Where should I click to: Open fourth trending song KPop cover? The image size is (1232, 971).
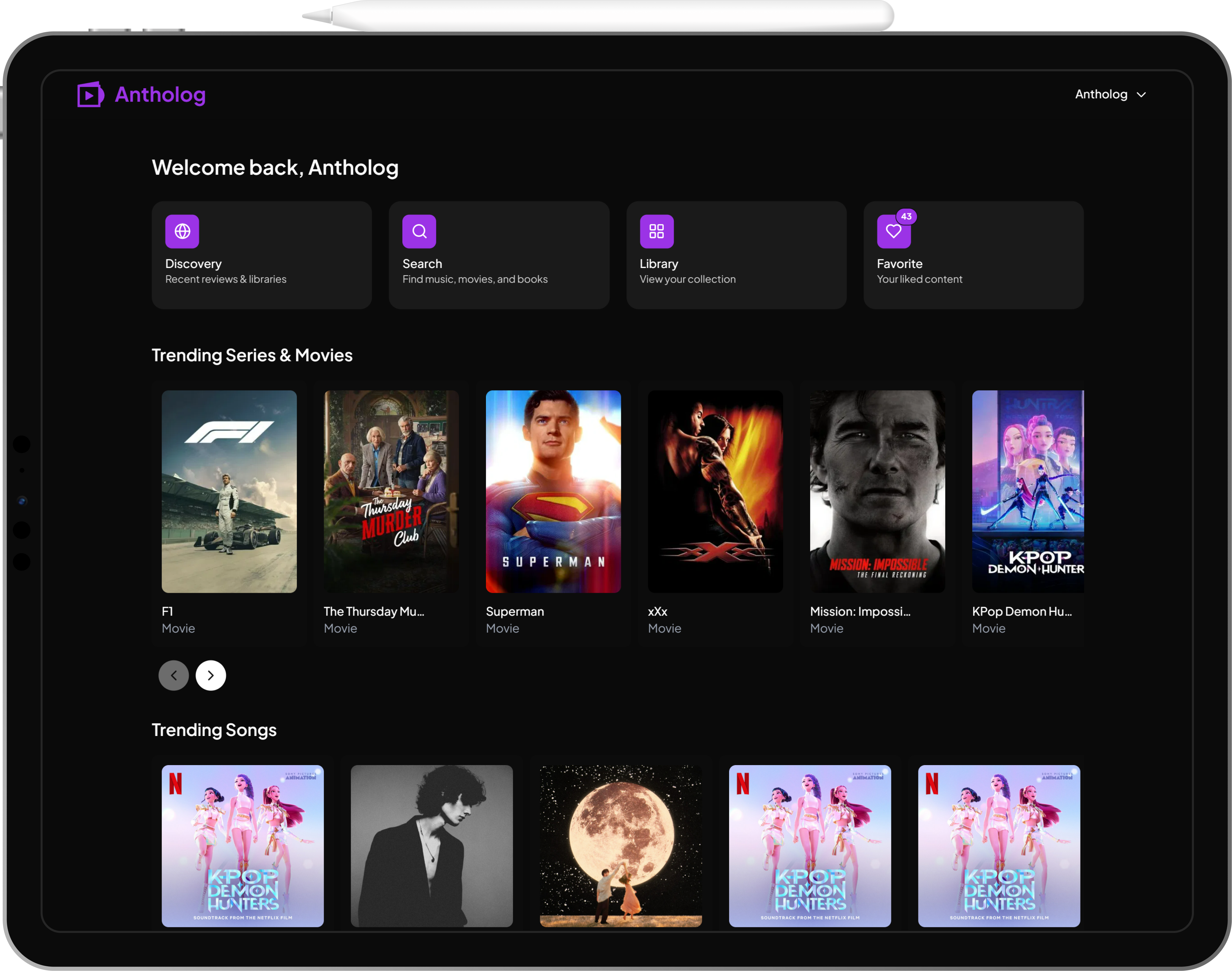pyautogui.click(x=810, y=846)
